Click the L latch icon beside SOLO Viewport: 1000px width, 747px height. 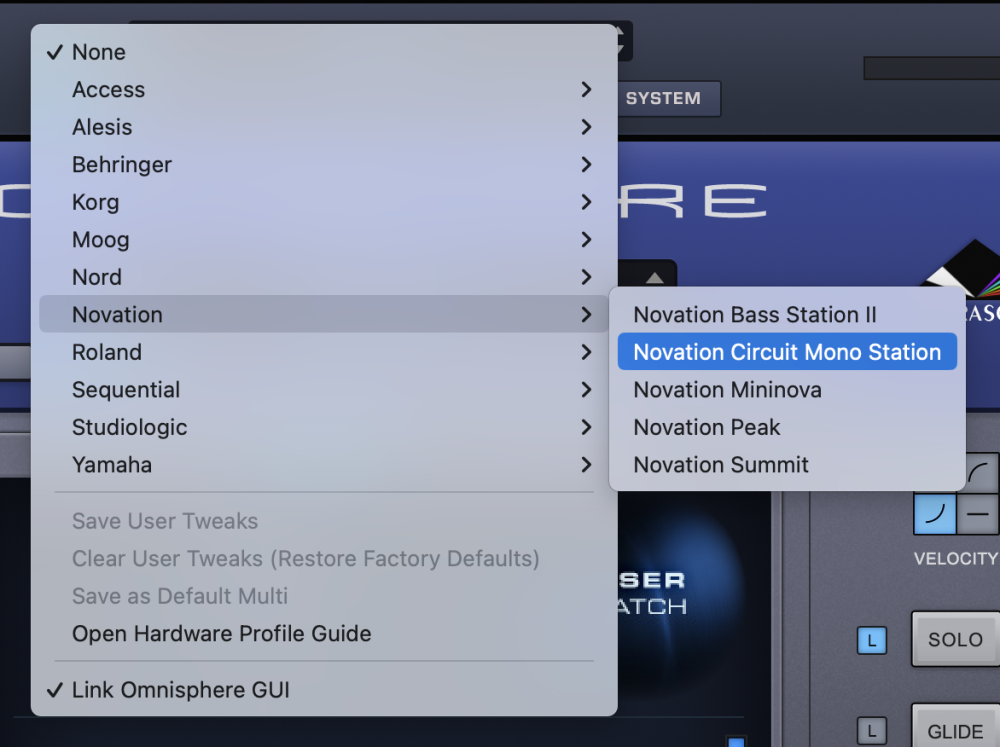pos(871,640)
